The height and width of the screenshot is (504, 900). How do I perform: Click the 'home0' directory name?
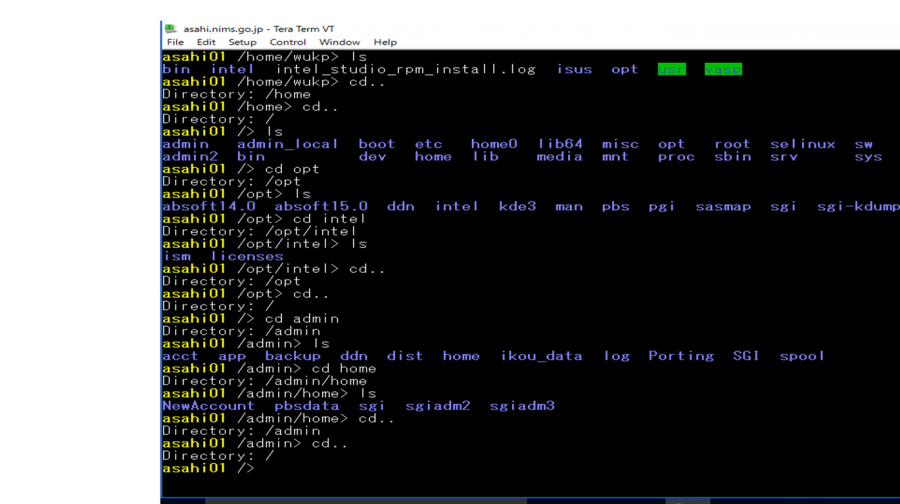(494, 144)
